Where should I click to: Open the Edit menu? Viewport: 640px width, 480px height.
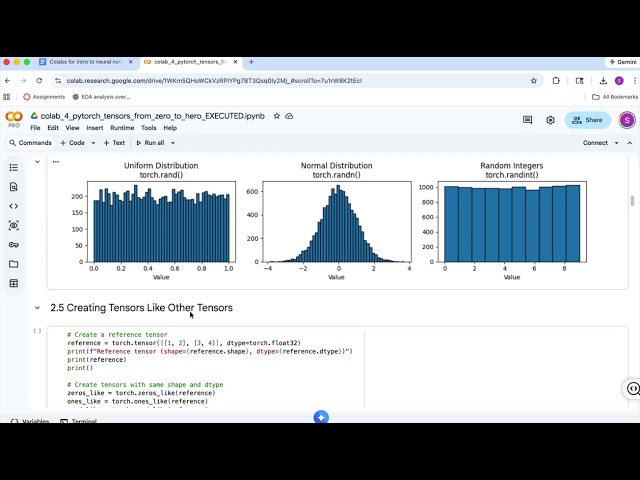pos(53,128)
